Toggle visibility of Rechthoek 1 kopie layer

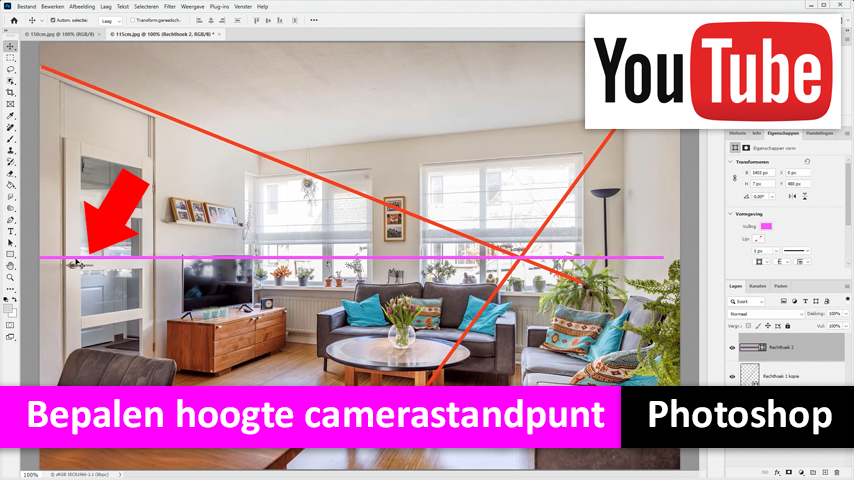tap(733, 376)
